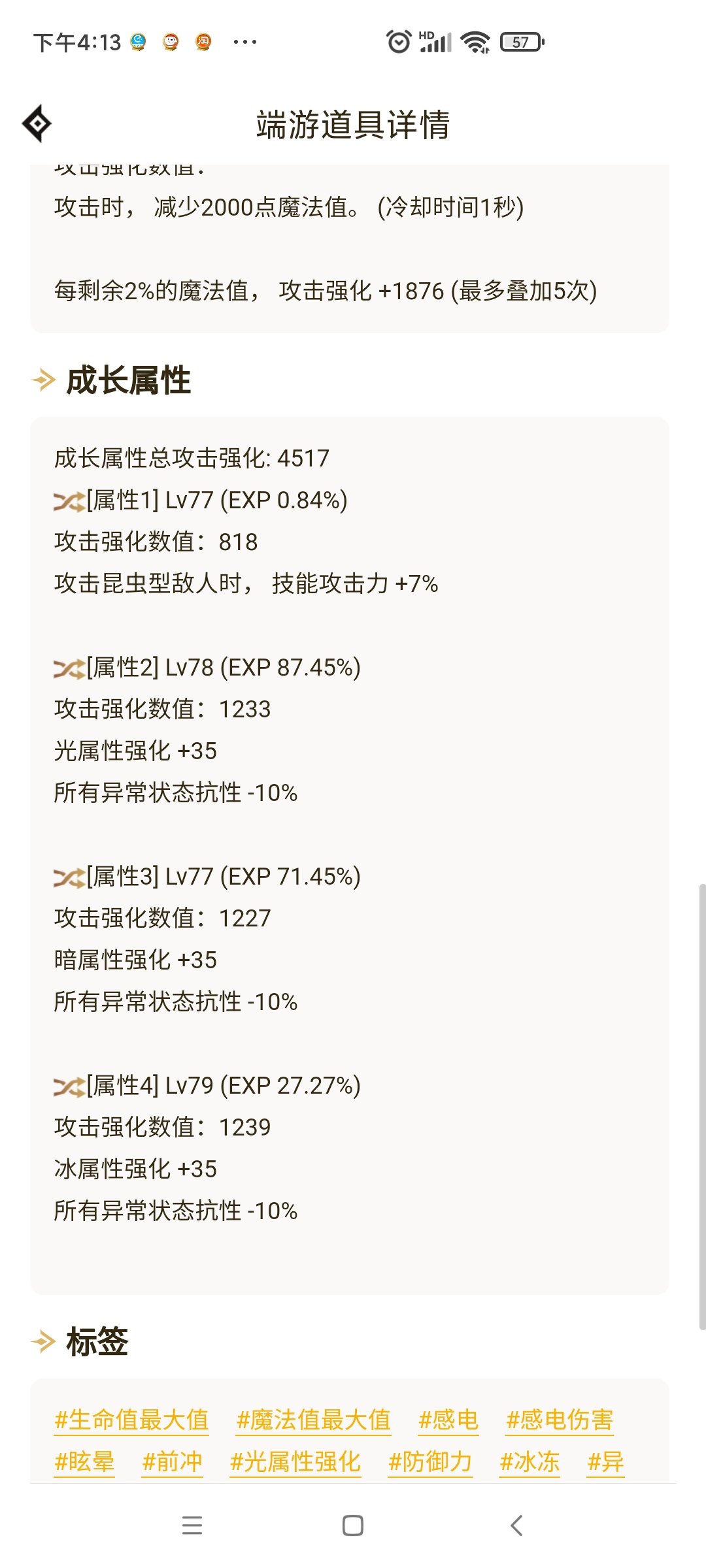Tap the diamond logo back icon
The image size is (706, 1568).
[x=37, y=123]
